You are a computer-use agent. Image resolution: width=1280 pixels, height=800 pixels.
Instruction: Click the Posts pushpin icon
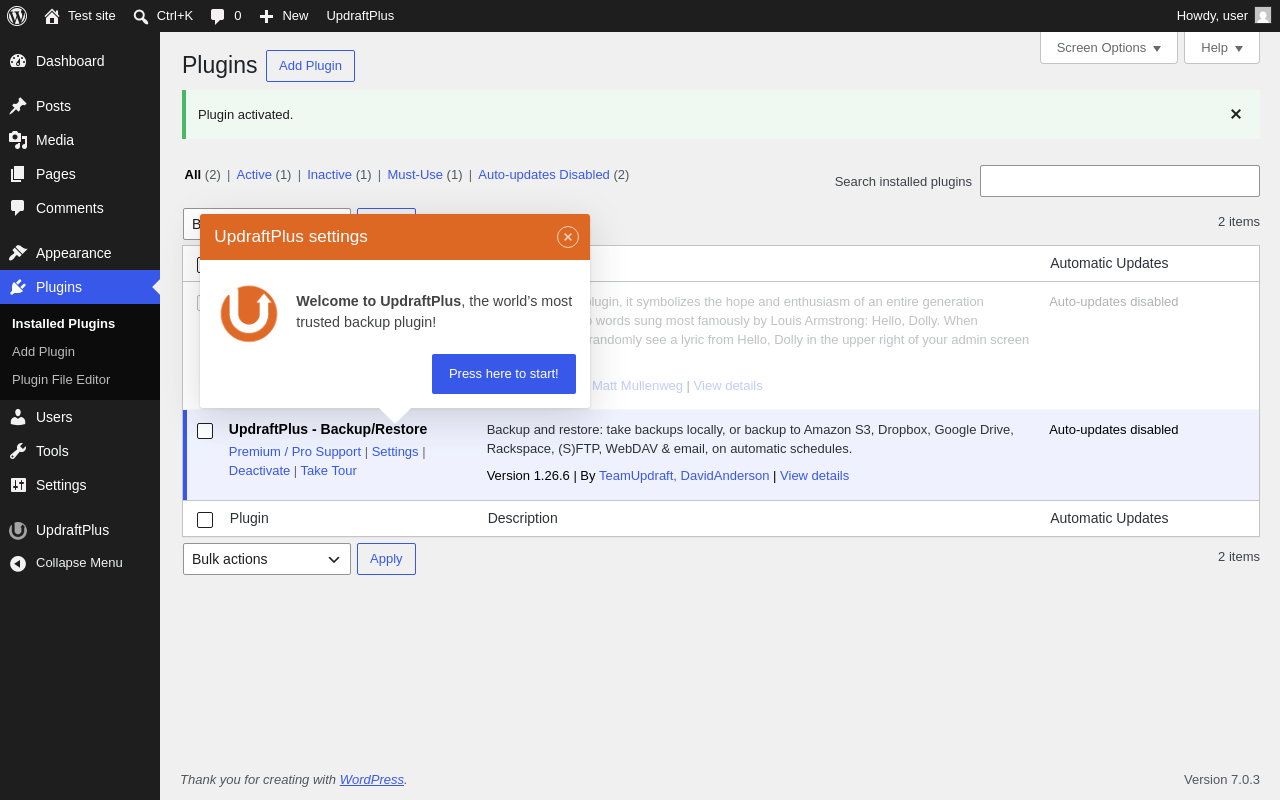click(18, 106)
